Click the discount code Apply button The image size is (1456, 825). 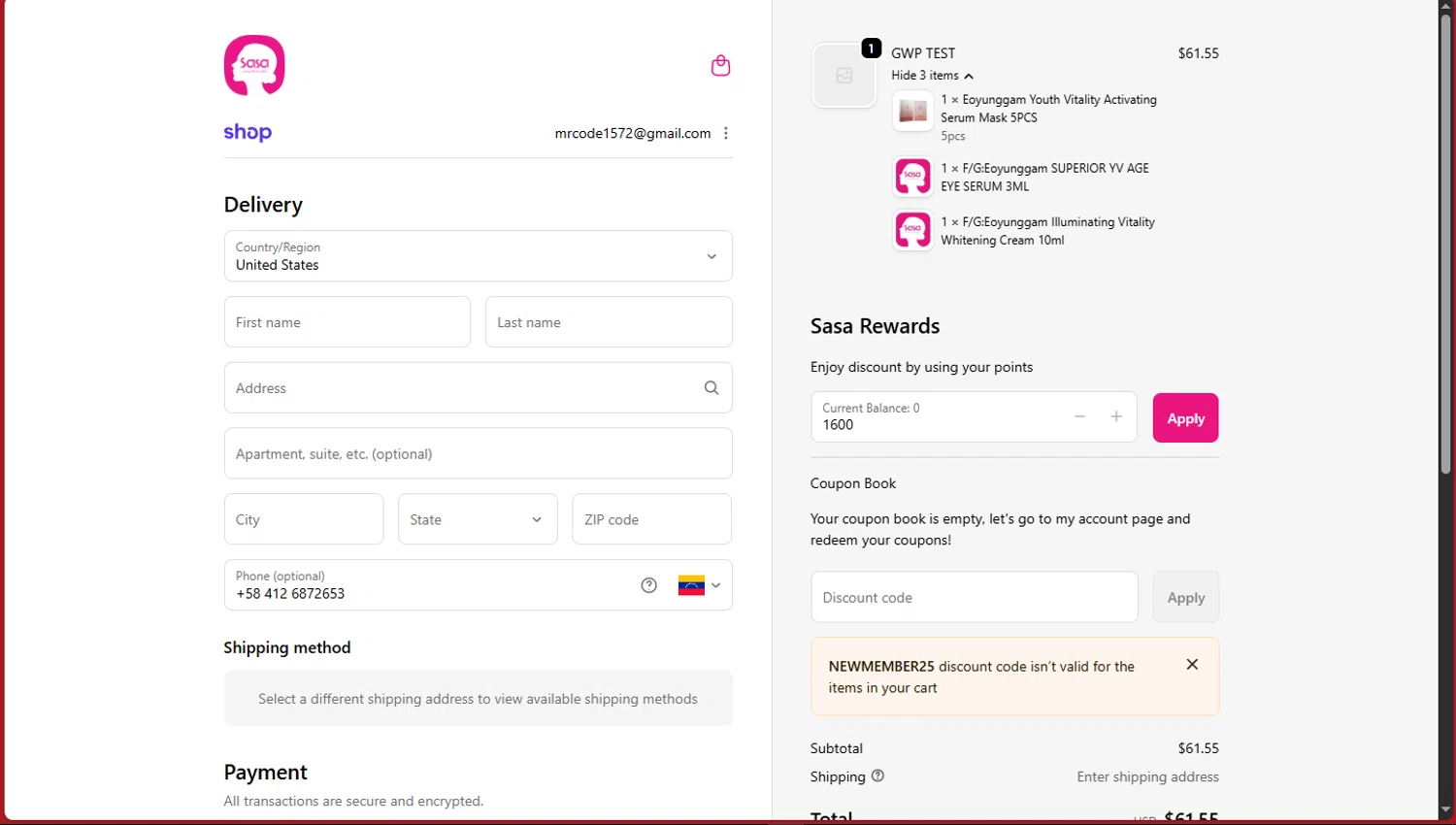(1185, 598)
